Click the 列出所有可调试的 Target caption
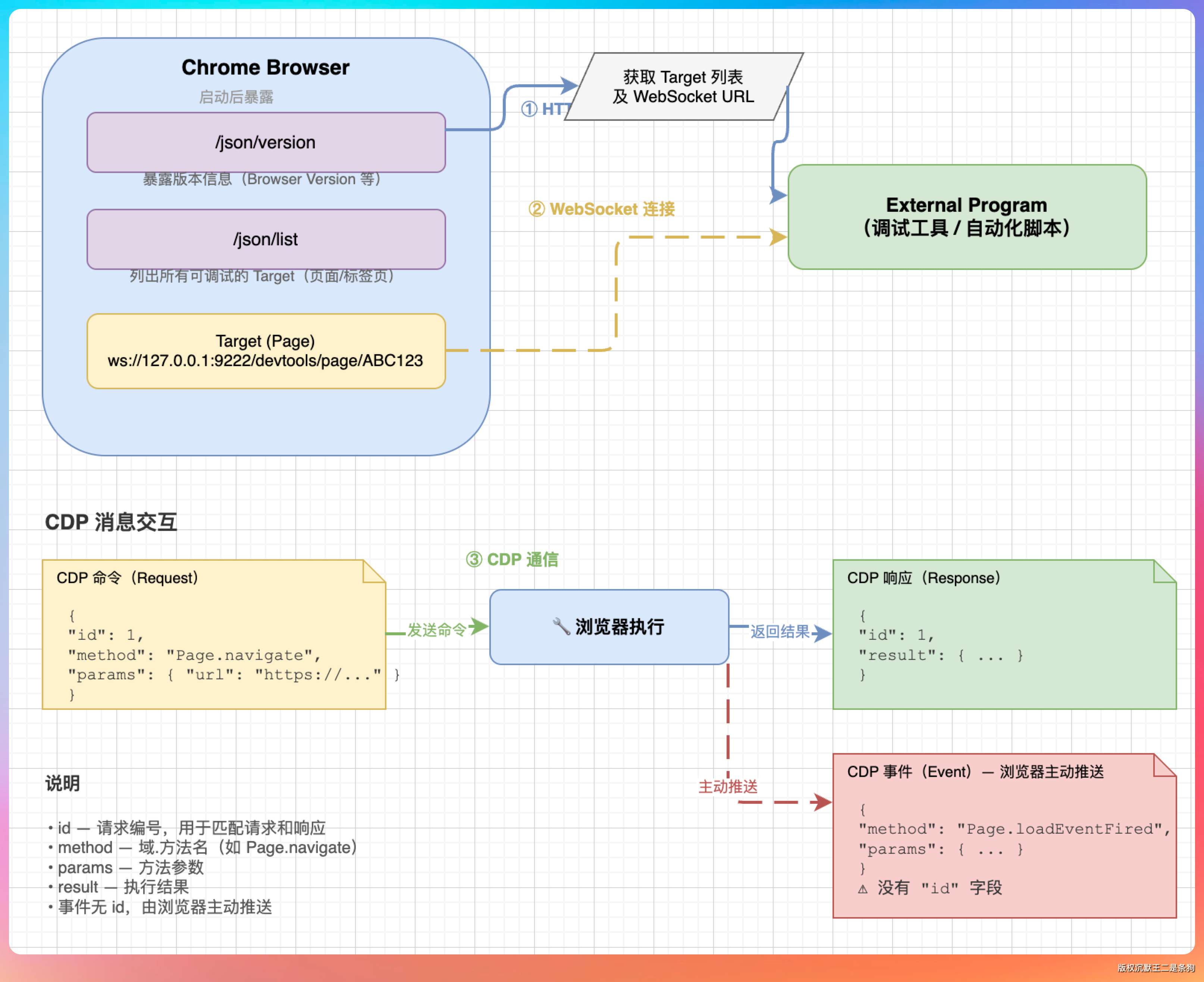This screenshot has width=1204, height=982. click(261, 276)
